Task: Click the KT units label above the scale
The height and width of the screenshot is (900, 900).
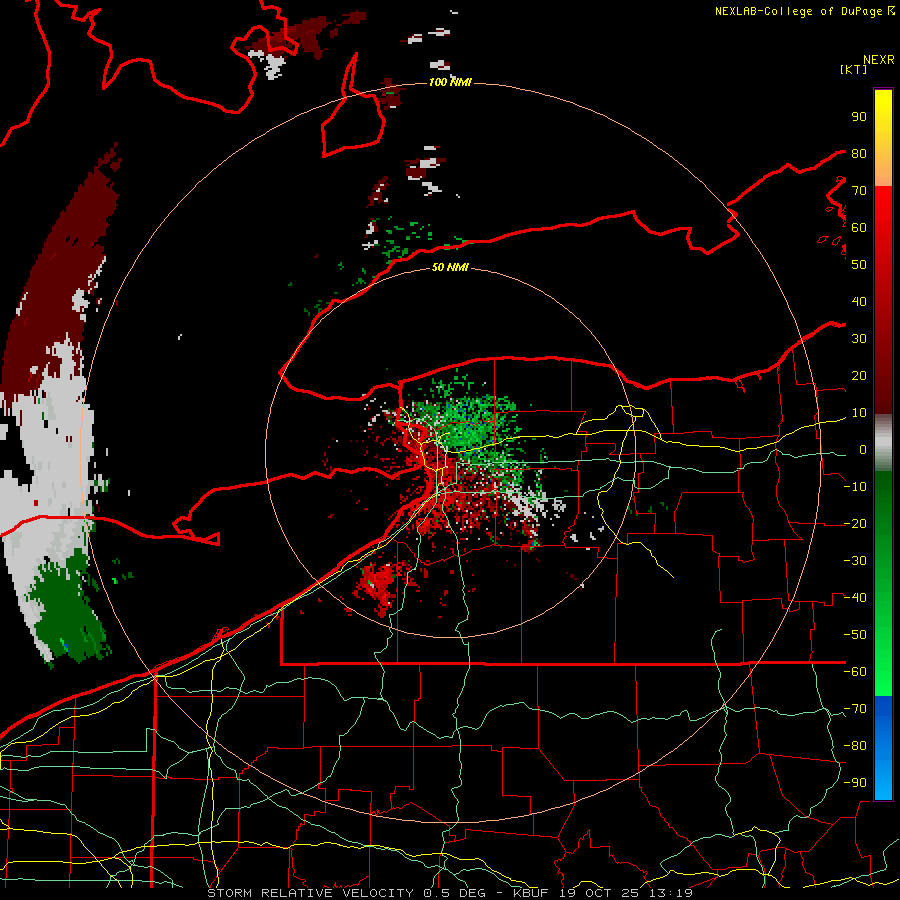Action: (854, 69)
